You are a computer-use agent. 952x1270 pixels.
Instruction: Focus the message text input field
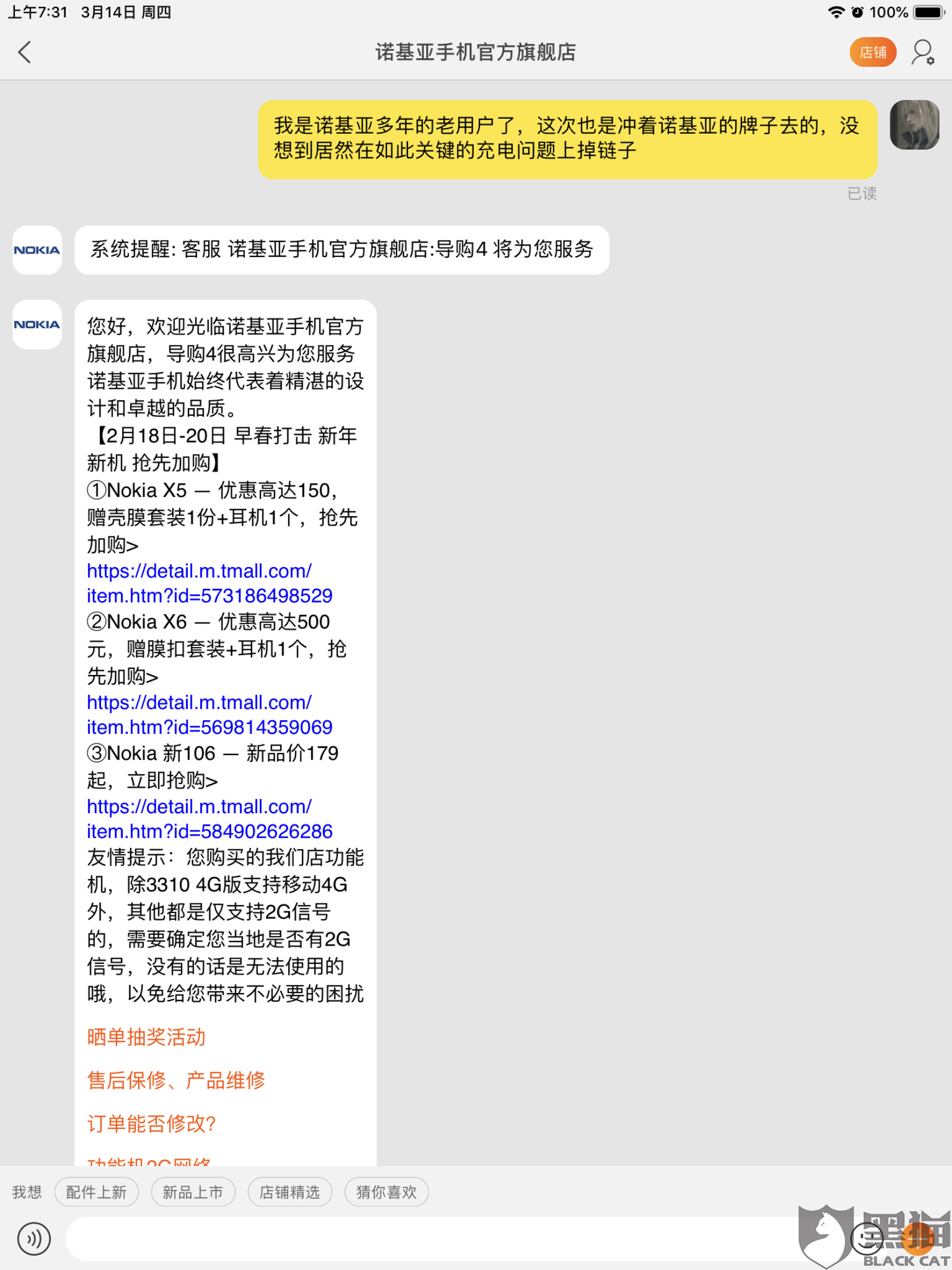(x=453, y=1239)
